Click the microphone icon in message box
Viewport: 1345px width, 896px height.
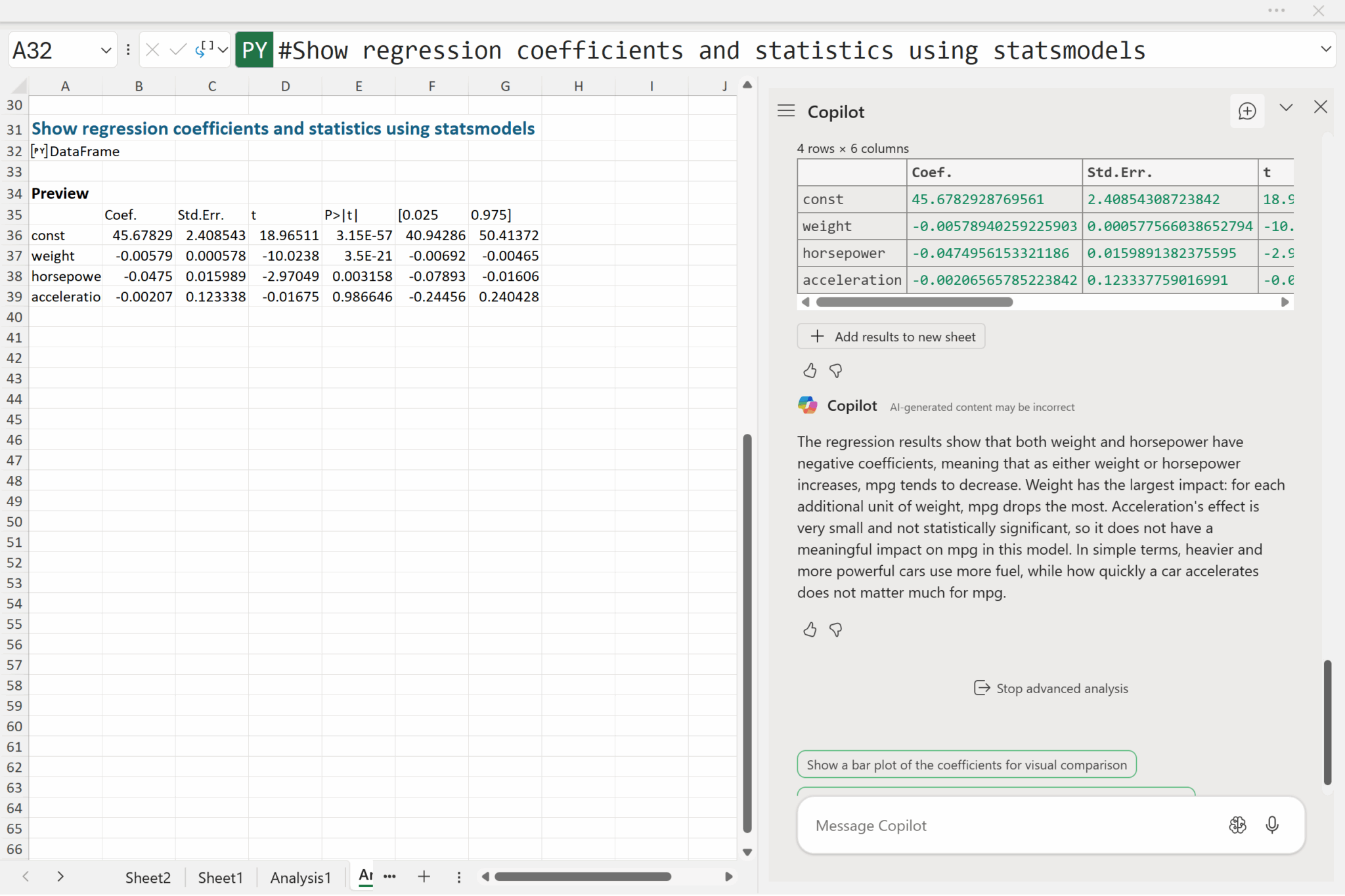pyautogui.click(x=1271, y=824)
